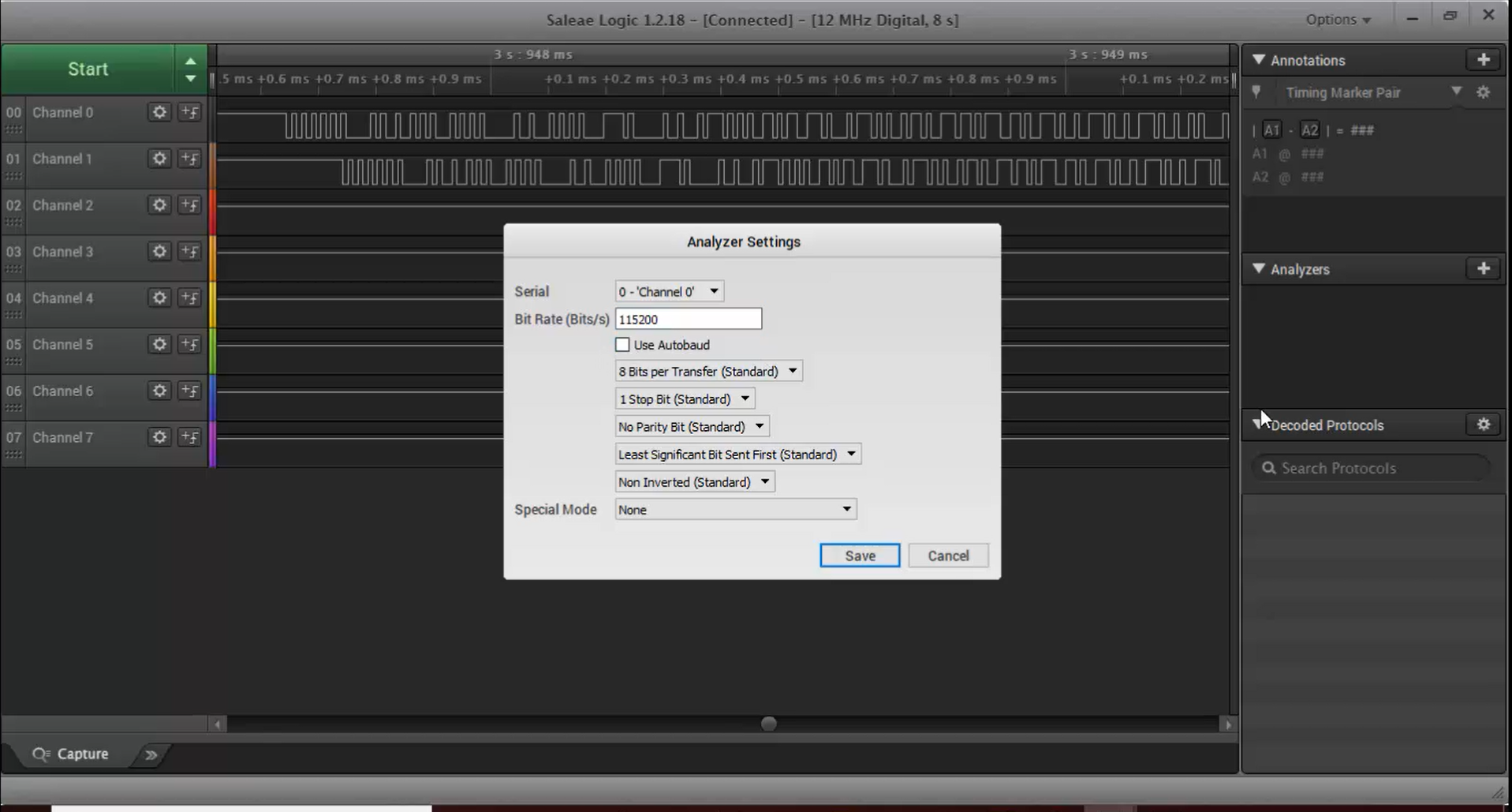The width and height of the screenshot is (1512, 812).
Task: Open Channel 2 settings gear
Action: (159, 205)
